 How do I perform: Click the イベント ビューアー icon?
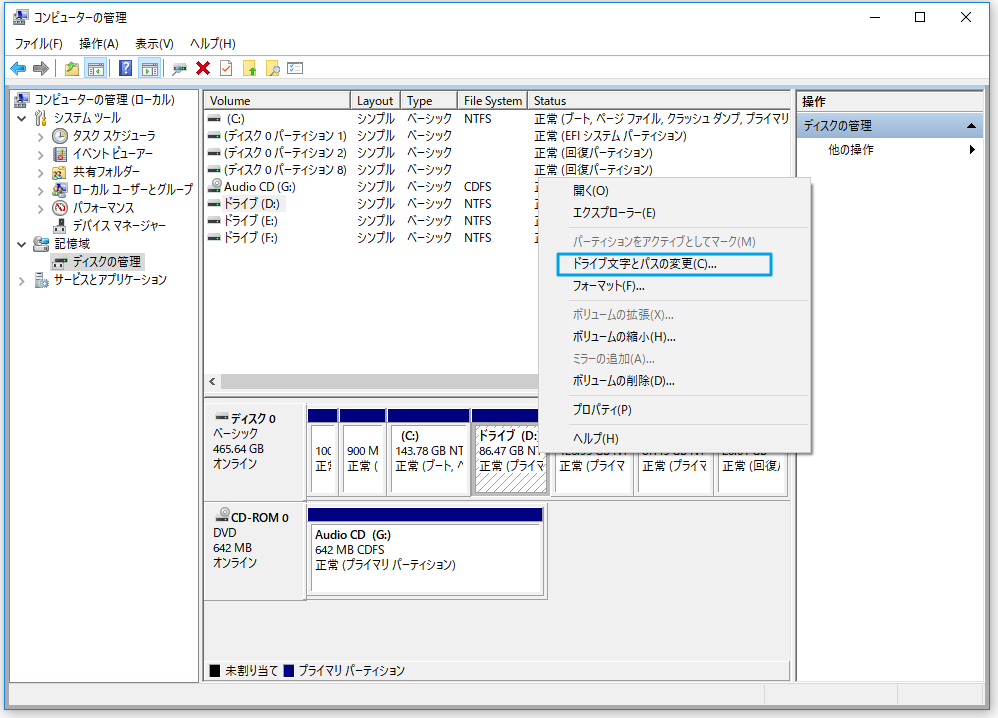60,153
